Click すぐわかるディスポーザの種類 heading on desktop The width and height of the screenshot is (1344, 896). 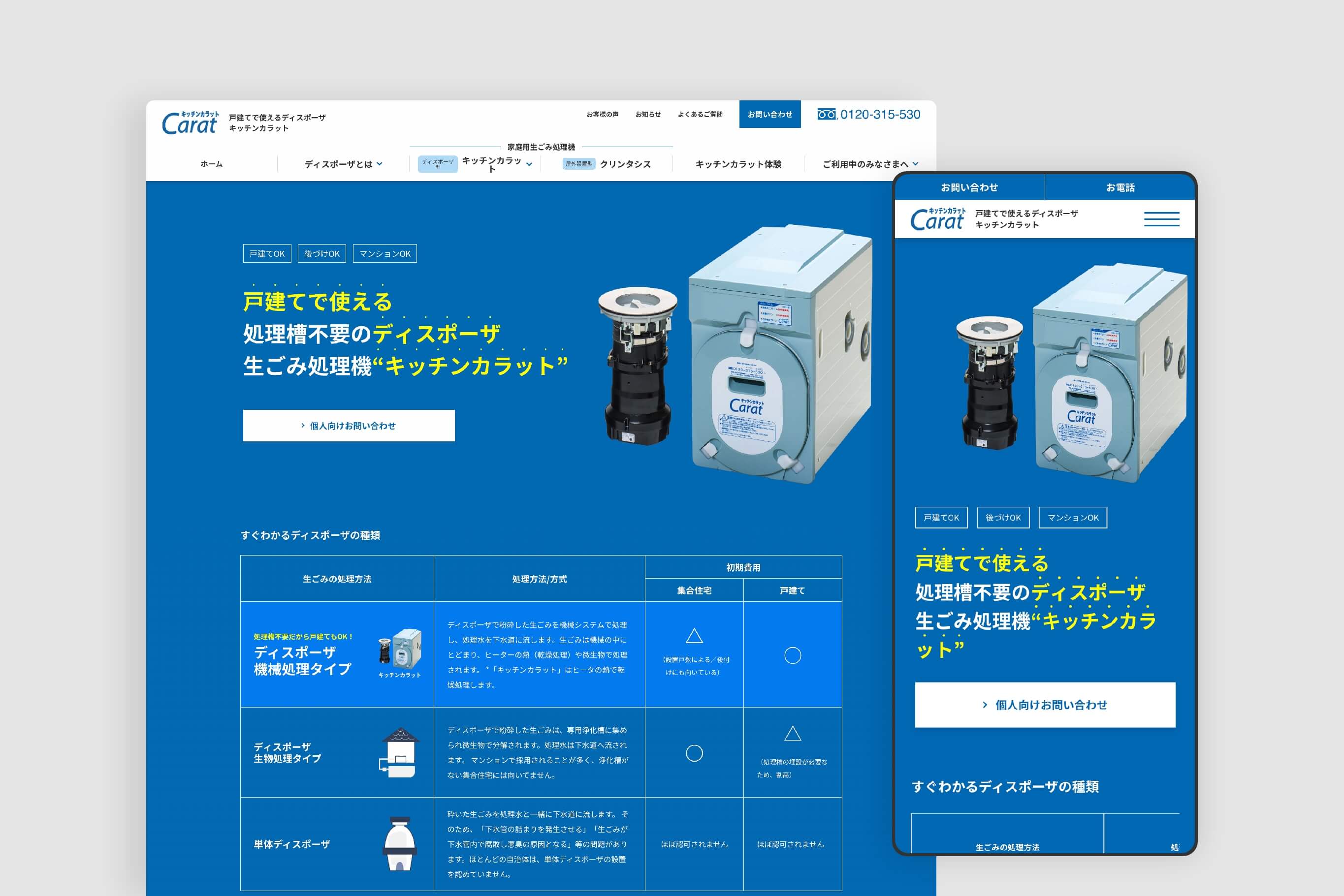pyautogui.click(x=311, y=535)
